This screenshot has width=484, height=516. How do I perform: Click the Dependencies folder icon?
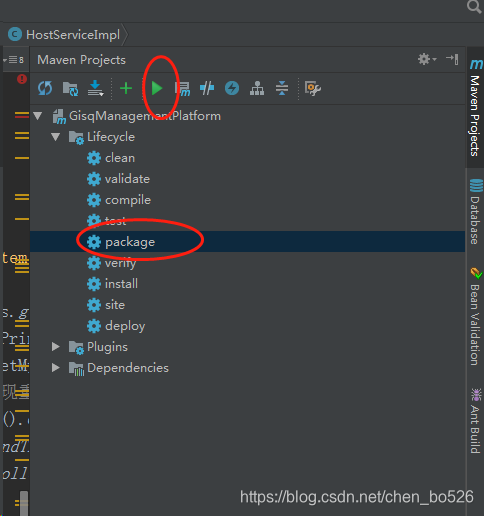(x=76, y=368)
